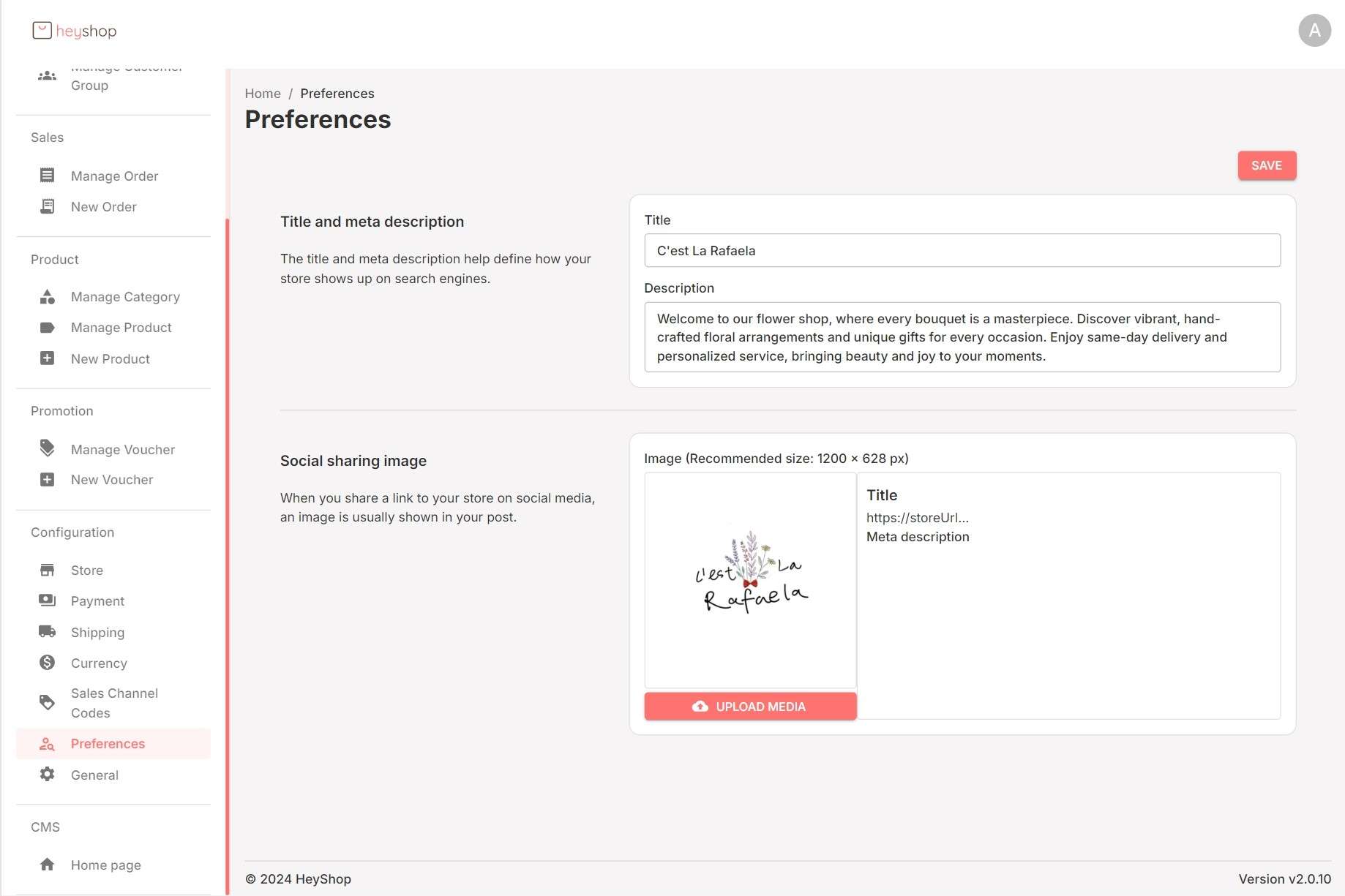Save the preferences
The width and height of the screenshot is (1345, 896).
[1266, 165]
